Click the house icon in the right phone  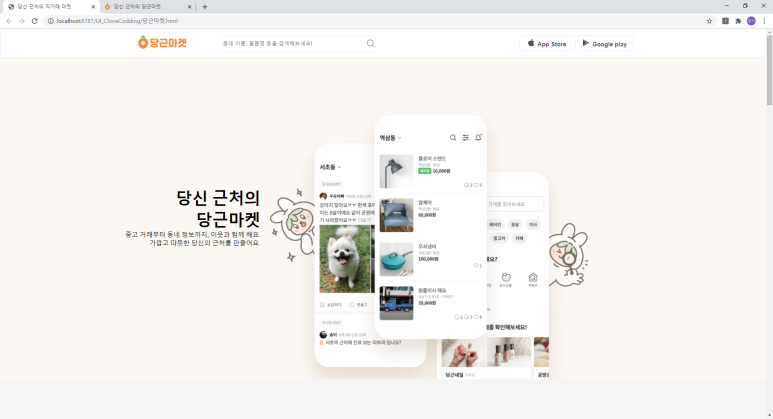click(533, 278)
